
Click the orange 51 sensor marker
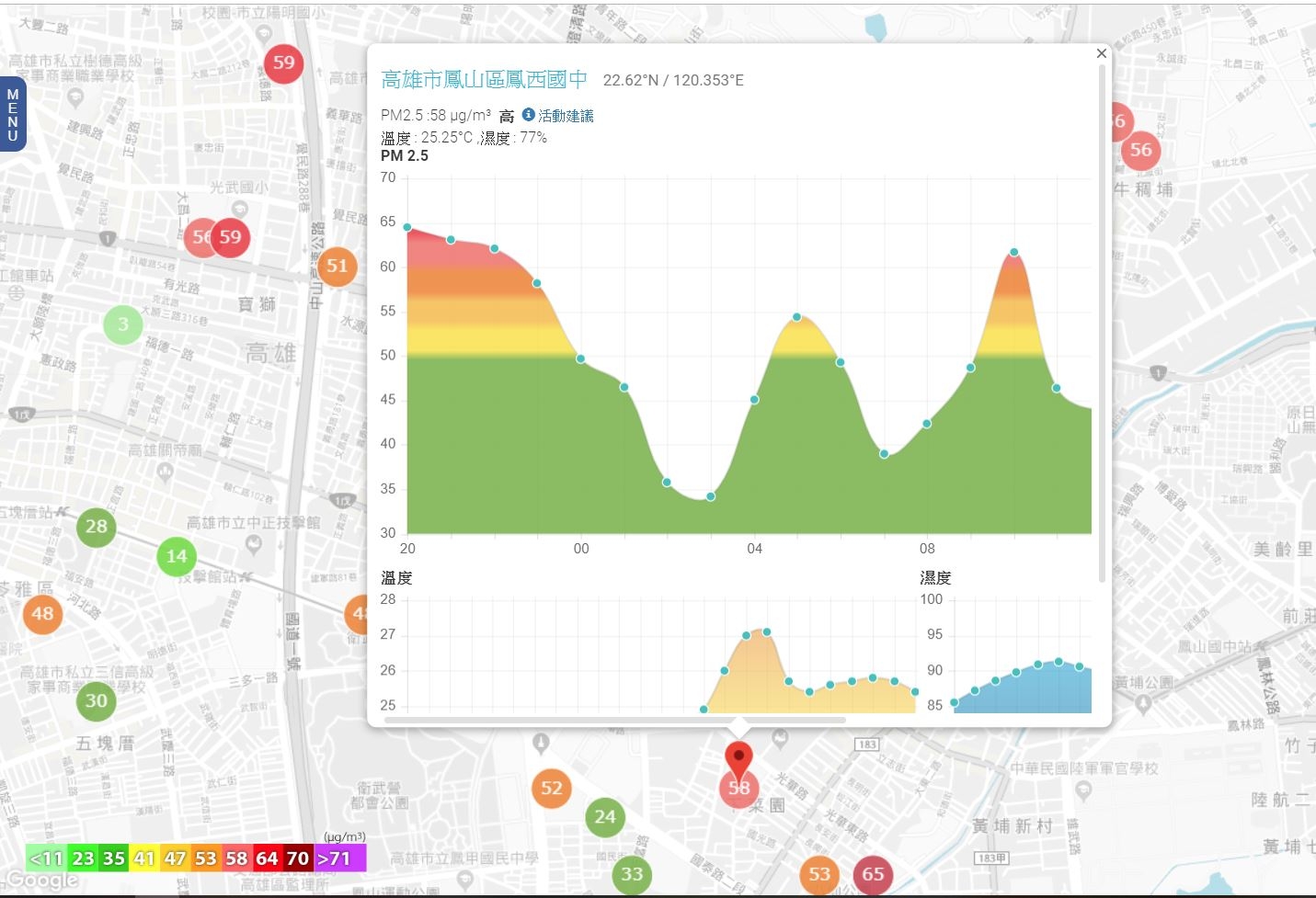(338, 267)
